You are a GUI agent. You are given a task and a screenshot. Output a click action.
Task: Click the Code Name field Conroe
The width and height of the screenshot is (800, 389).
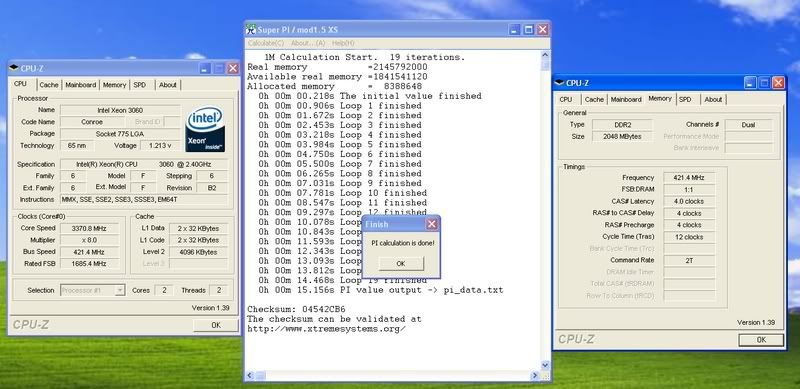92,122
